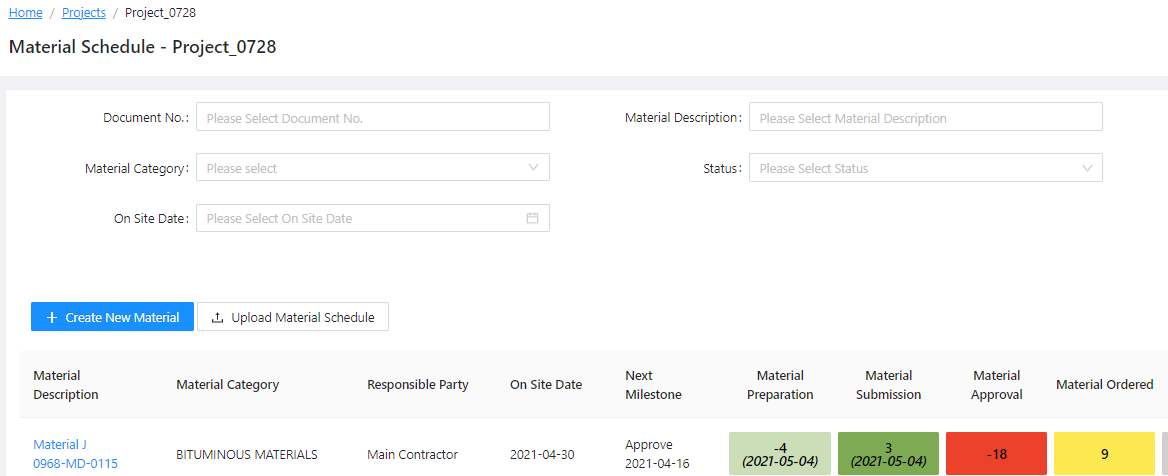1168x476 pixels.
Task: Click Material Category column header
Action: (x=228, y=384)
